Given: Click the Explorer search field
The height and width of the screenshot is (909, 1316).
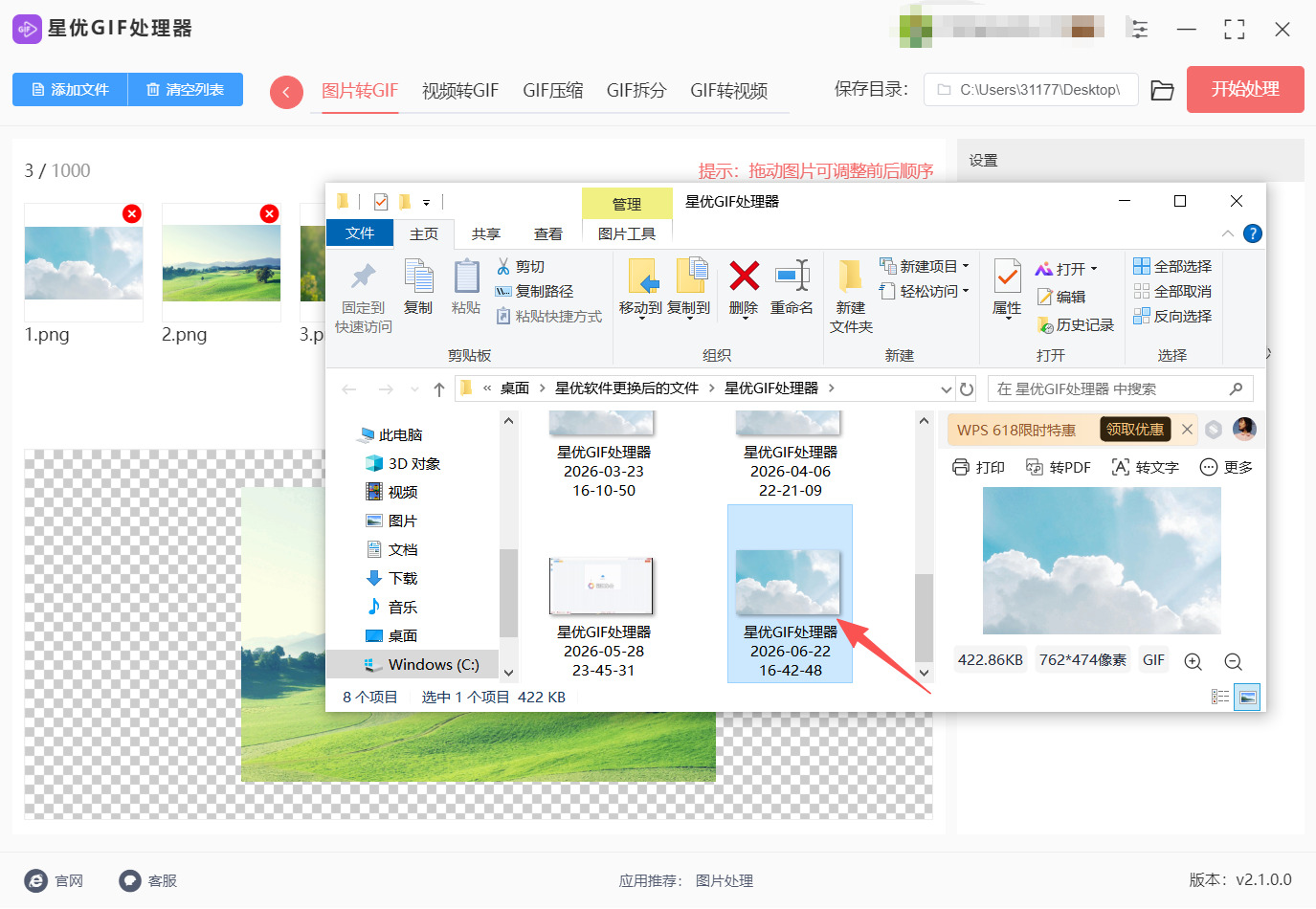Looking at the screenshot, I should [1120, 388].
